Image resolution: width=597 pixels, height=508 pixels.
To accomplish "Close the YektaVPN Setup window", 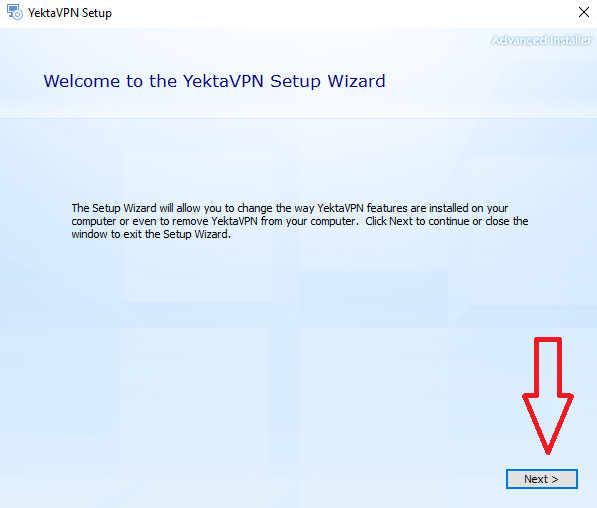I will [584, 12].
